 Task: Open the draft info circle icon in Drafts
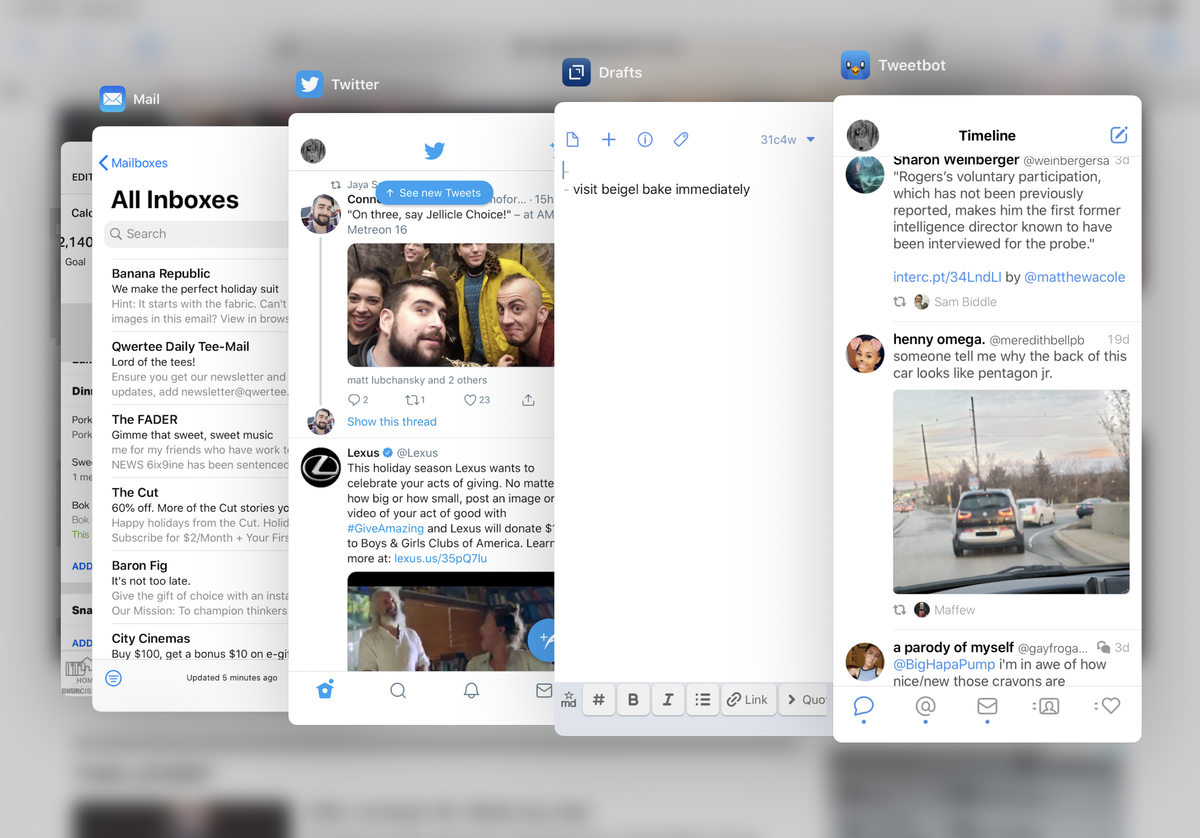(645, 139)
